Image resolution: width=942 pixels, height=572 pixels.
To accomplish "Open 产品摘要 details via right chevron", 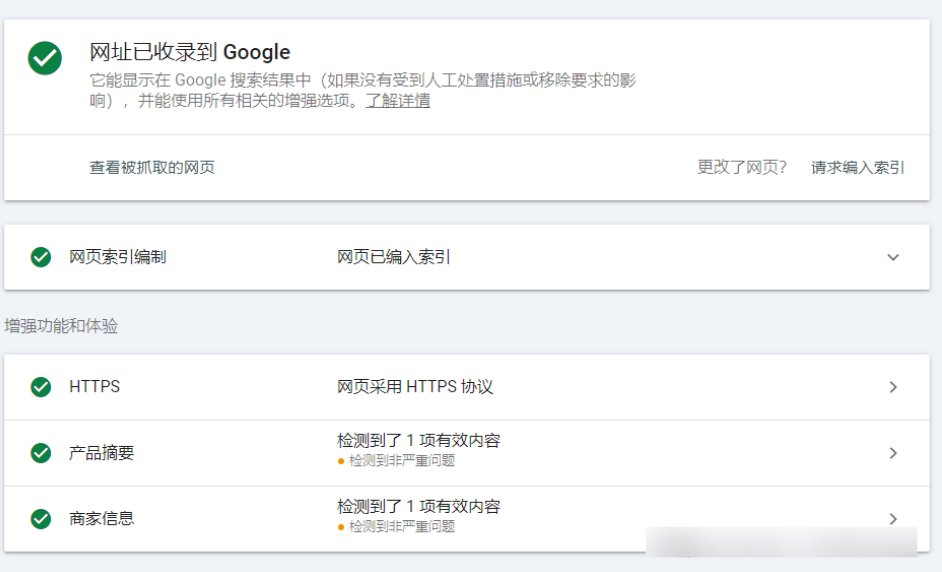I will (893, 453).
